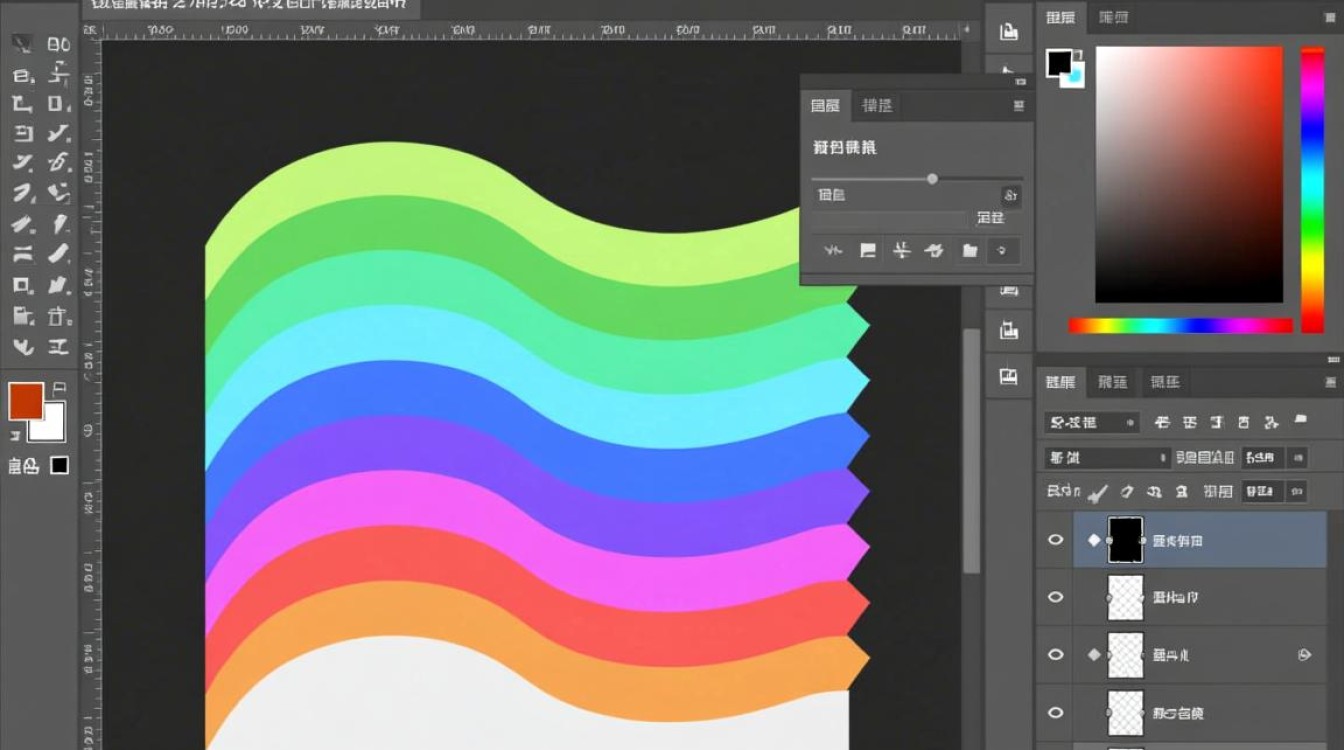Screen dimensions: 1344x750
Task: Open the layers panel's options menu
Action: [1331, 382]
